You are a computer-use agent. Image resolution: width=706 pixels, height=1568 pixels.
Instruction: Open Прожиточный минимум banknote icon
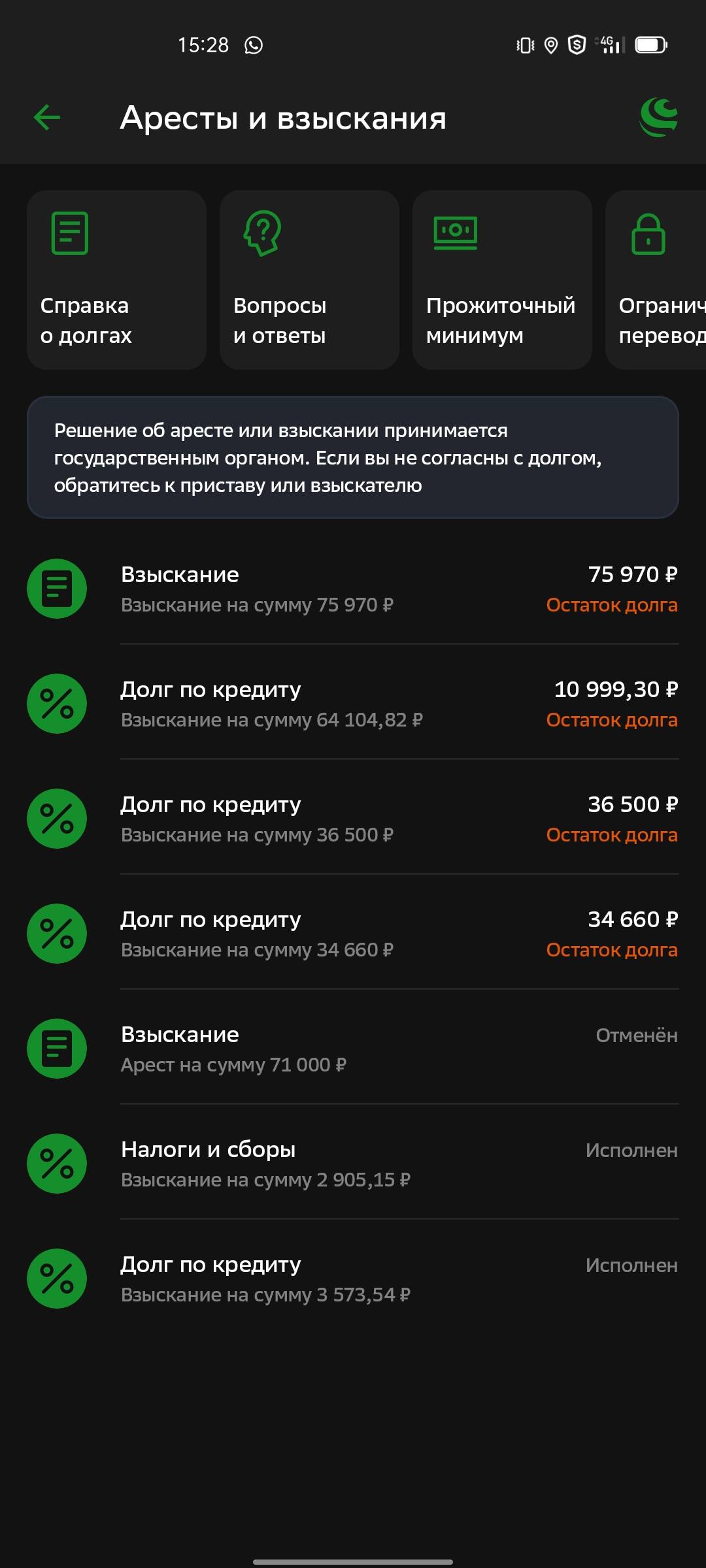456,232
